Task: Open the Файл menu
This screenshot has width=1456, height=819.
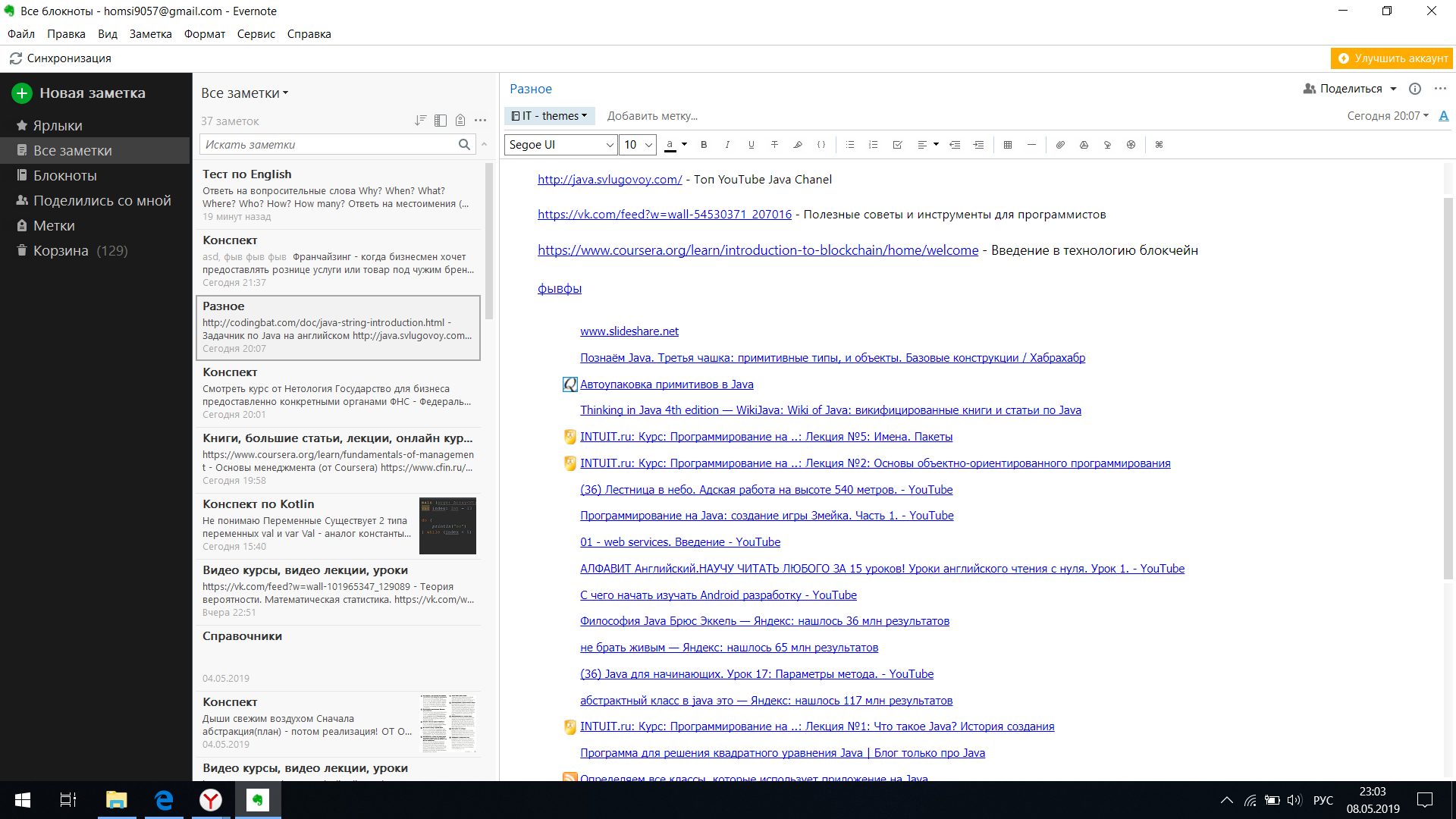Action: tap(21, 34)
